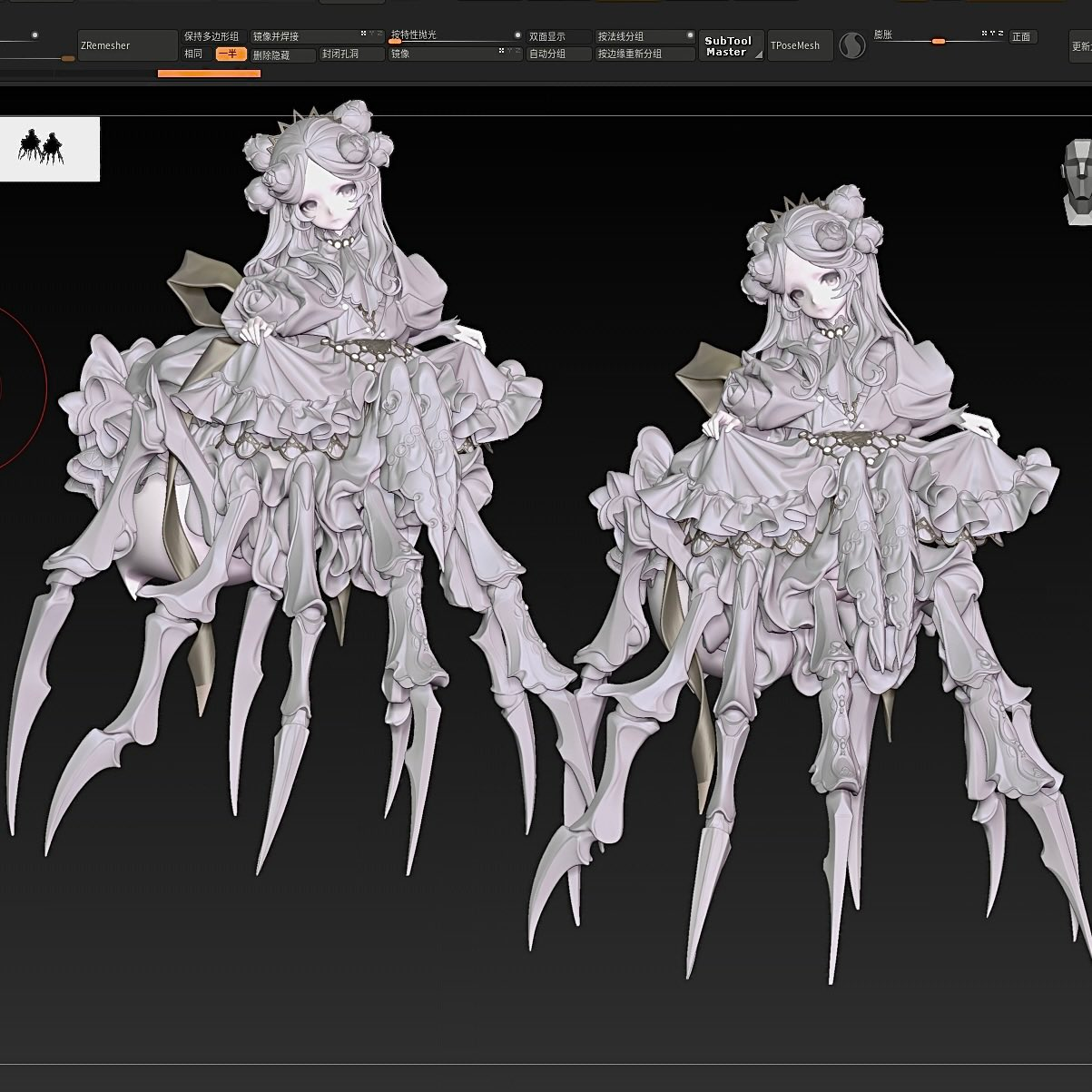Toggle the 相同 (Same) option
This screenshot has height=1092, width=1092.
pos(194,54)
